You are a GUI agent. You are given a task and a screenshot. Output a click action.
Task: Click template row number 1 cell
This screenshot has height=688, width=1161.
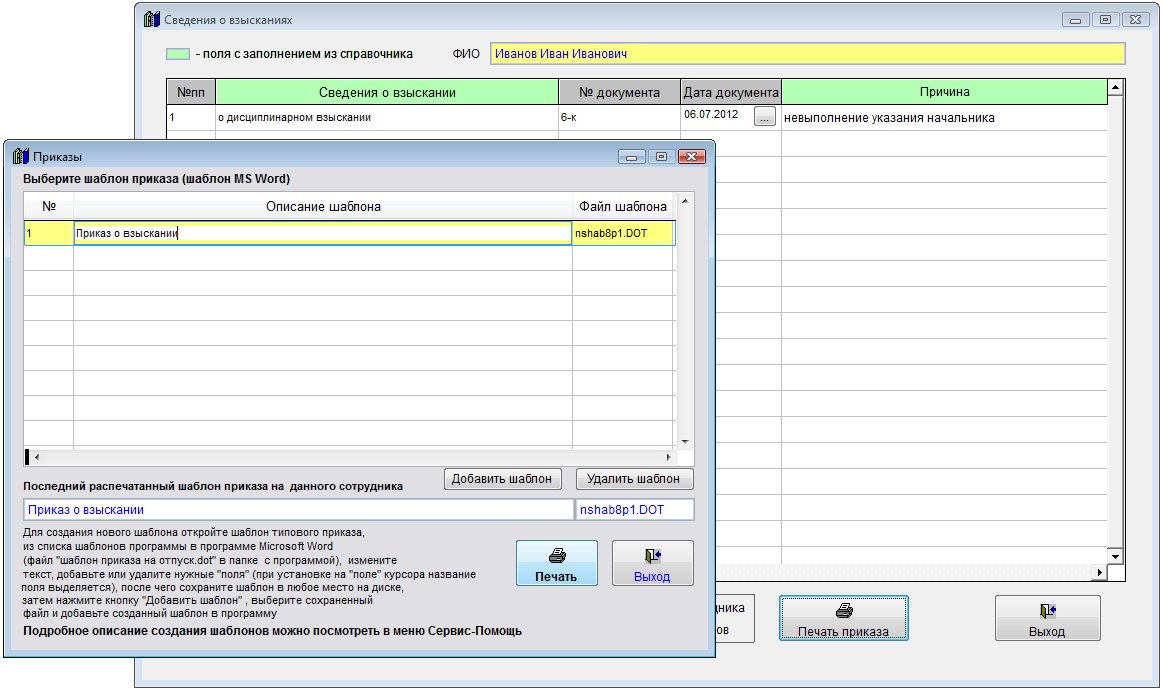point(49,233)
